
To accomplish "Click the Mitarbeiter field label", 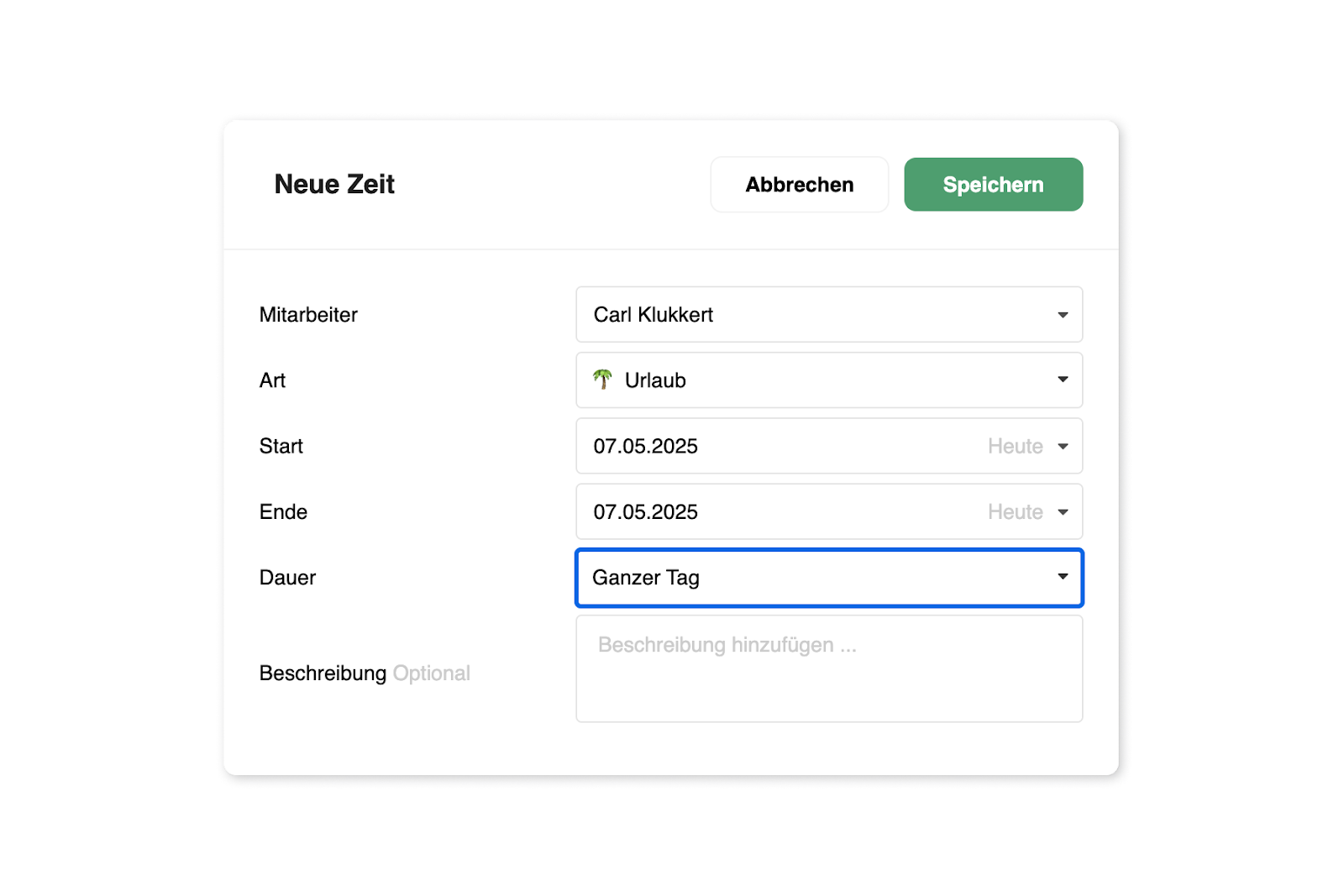I will coord(308,314).
